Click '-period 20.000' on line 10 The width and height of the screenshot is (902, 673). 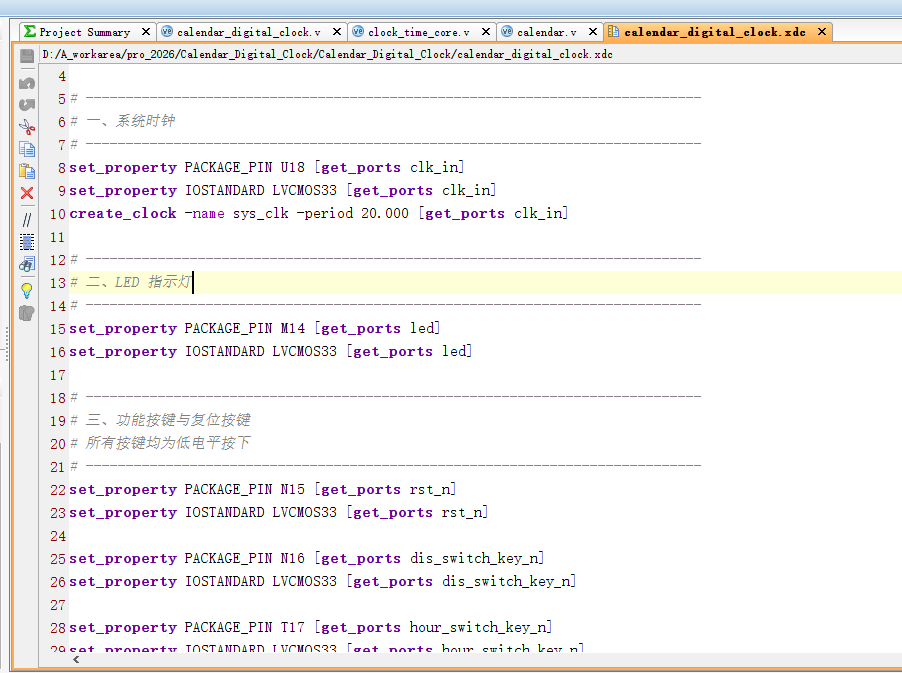tap(353, 213)
